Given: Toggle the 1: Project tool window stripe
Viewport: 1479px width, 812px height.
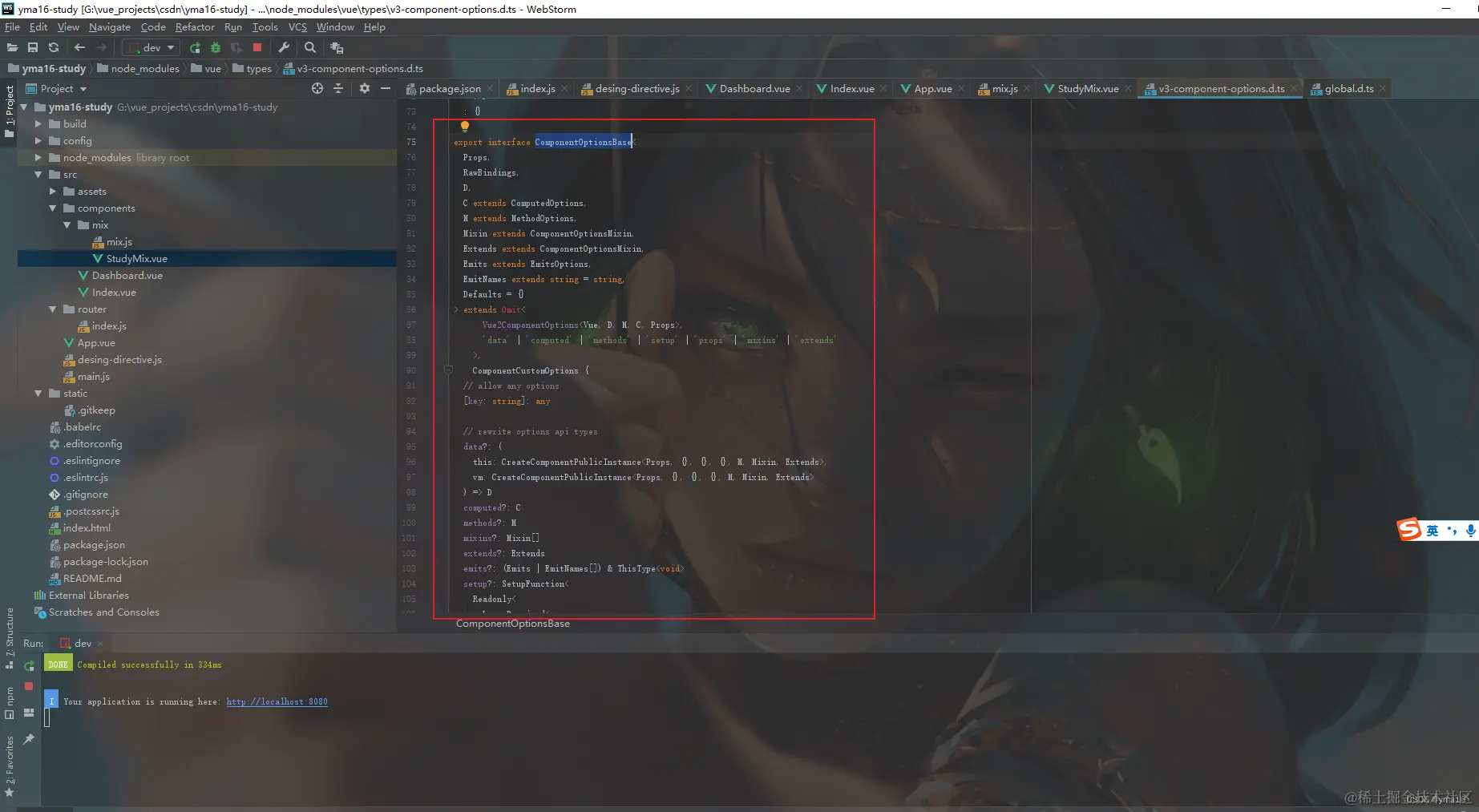Looking at the screenshot, I should [9, 111].
